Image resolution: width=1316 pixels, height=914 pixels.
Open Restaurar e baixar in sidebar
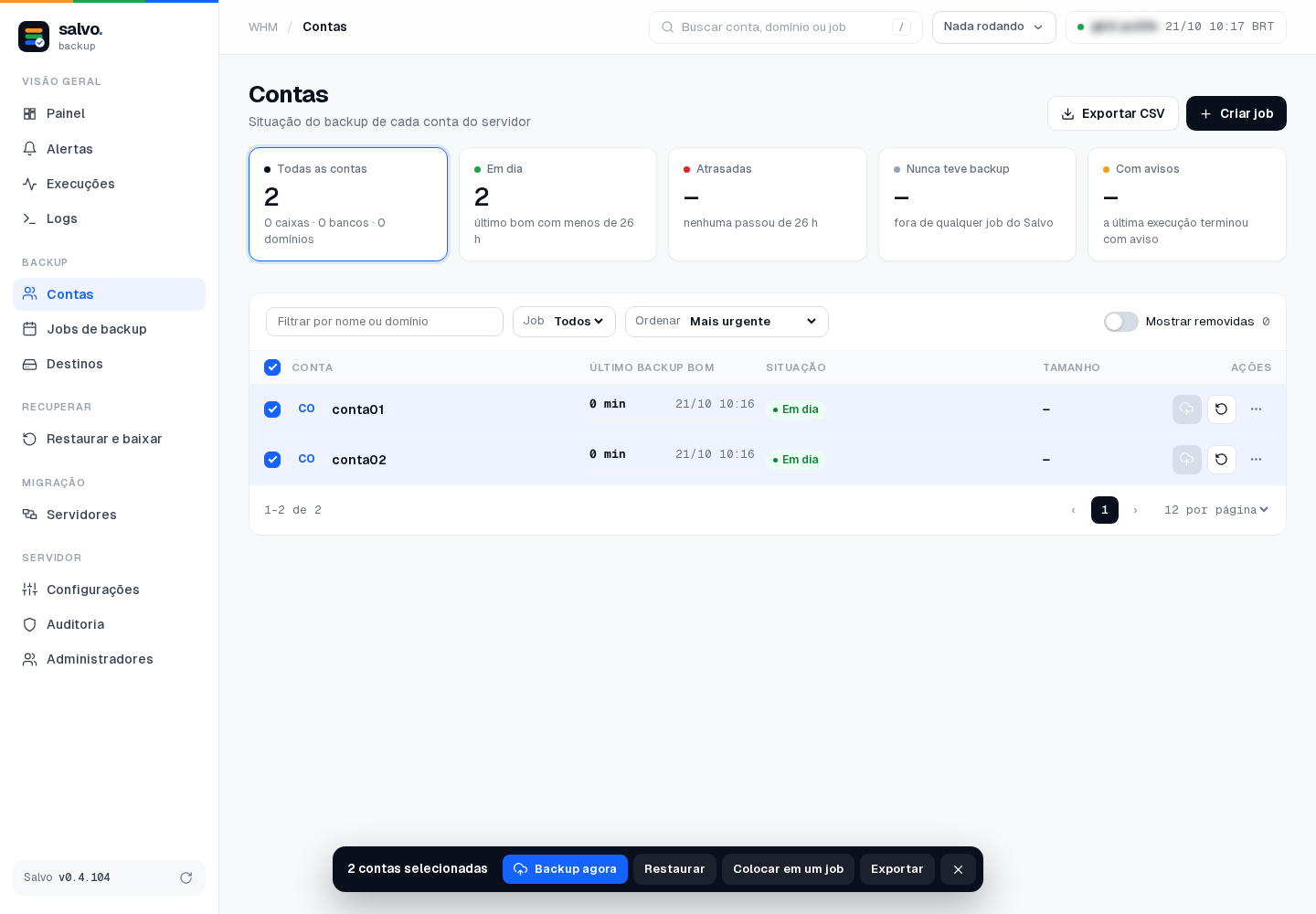coord(109,439)
